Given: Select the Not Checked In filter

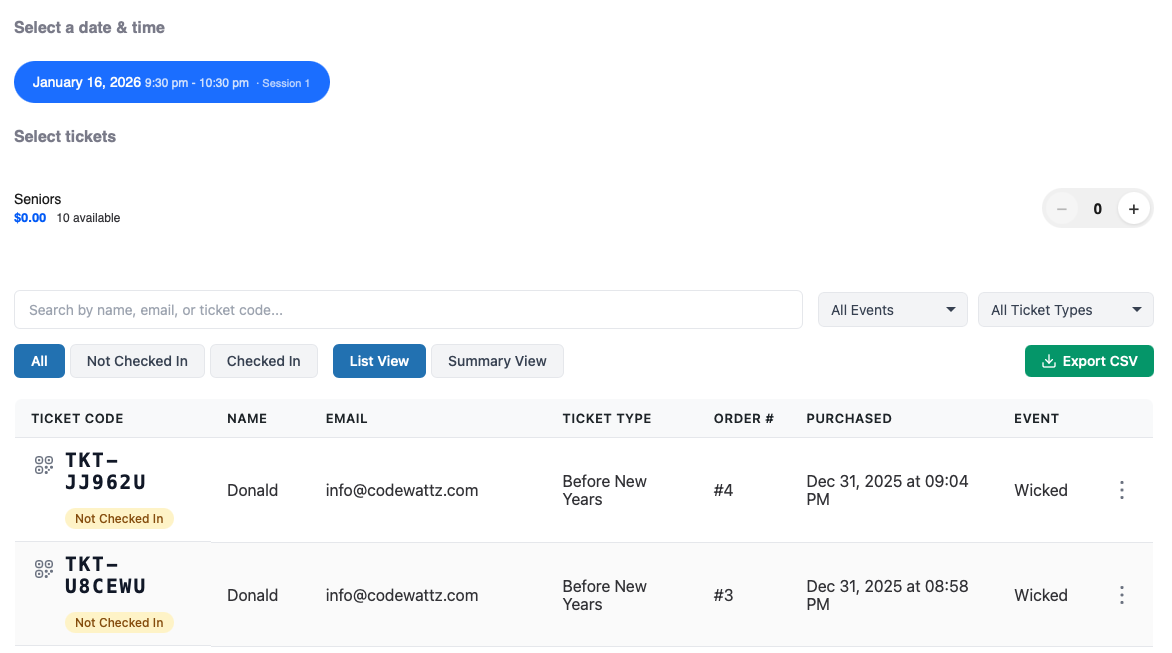Looking at the screenshot, I should click(x=137, y=361).
